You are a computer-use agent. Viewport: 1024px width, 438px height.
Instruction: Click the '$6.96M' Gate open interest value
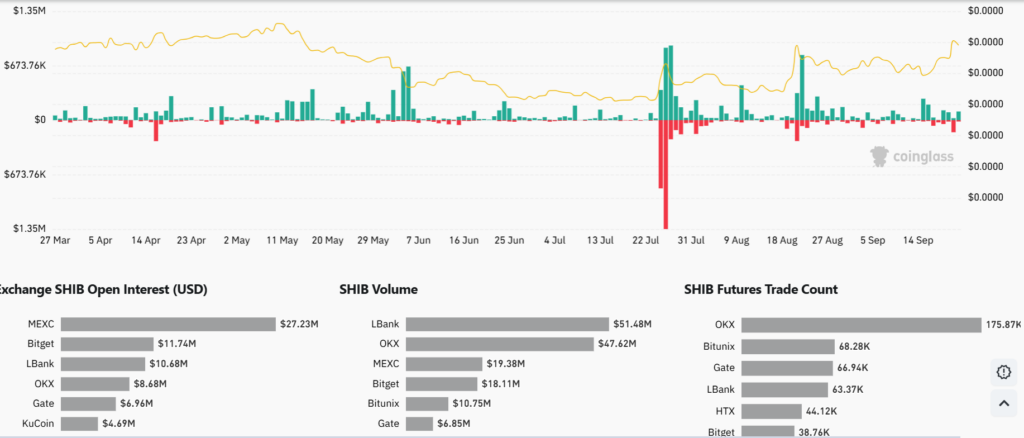136,403
